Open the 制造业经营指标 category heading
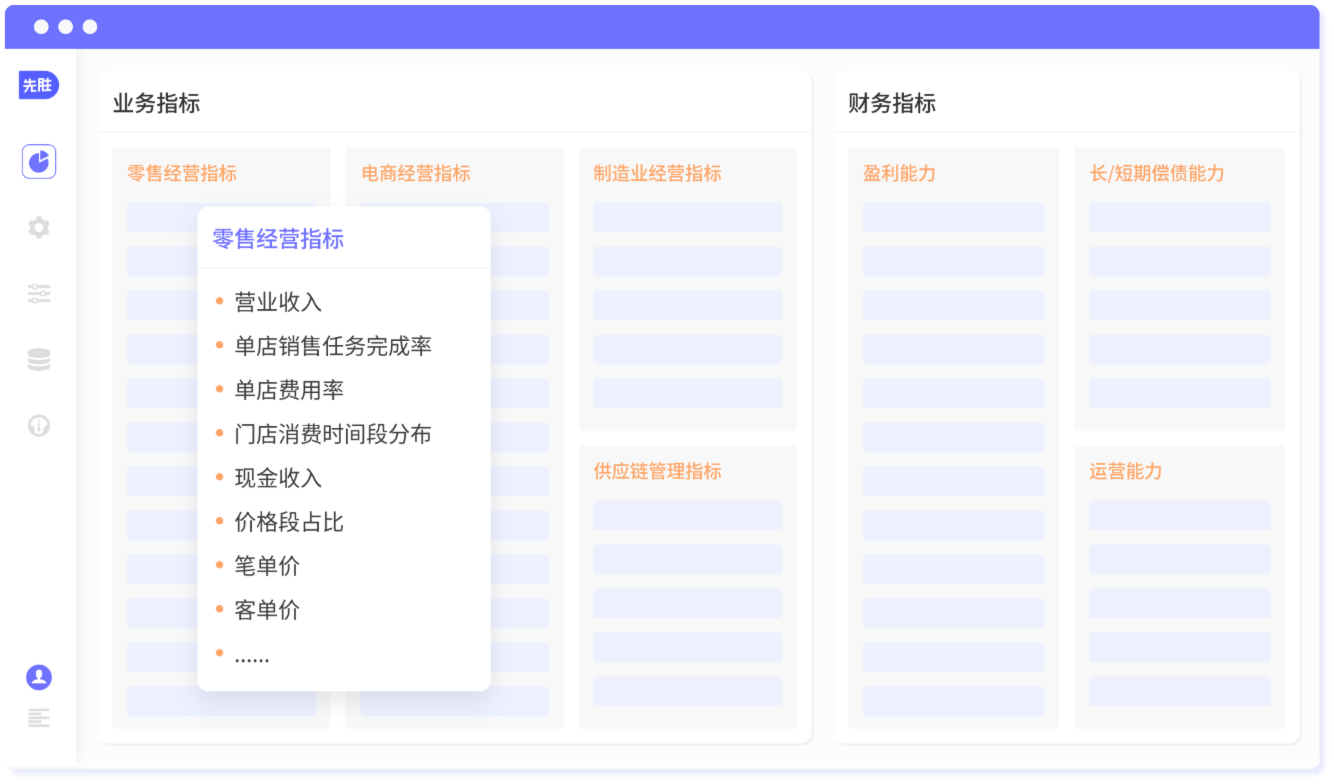This screenshot has width=1334, height=784. (x=657, y=173)
